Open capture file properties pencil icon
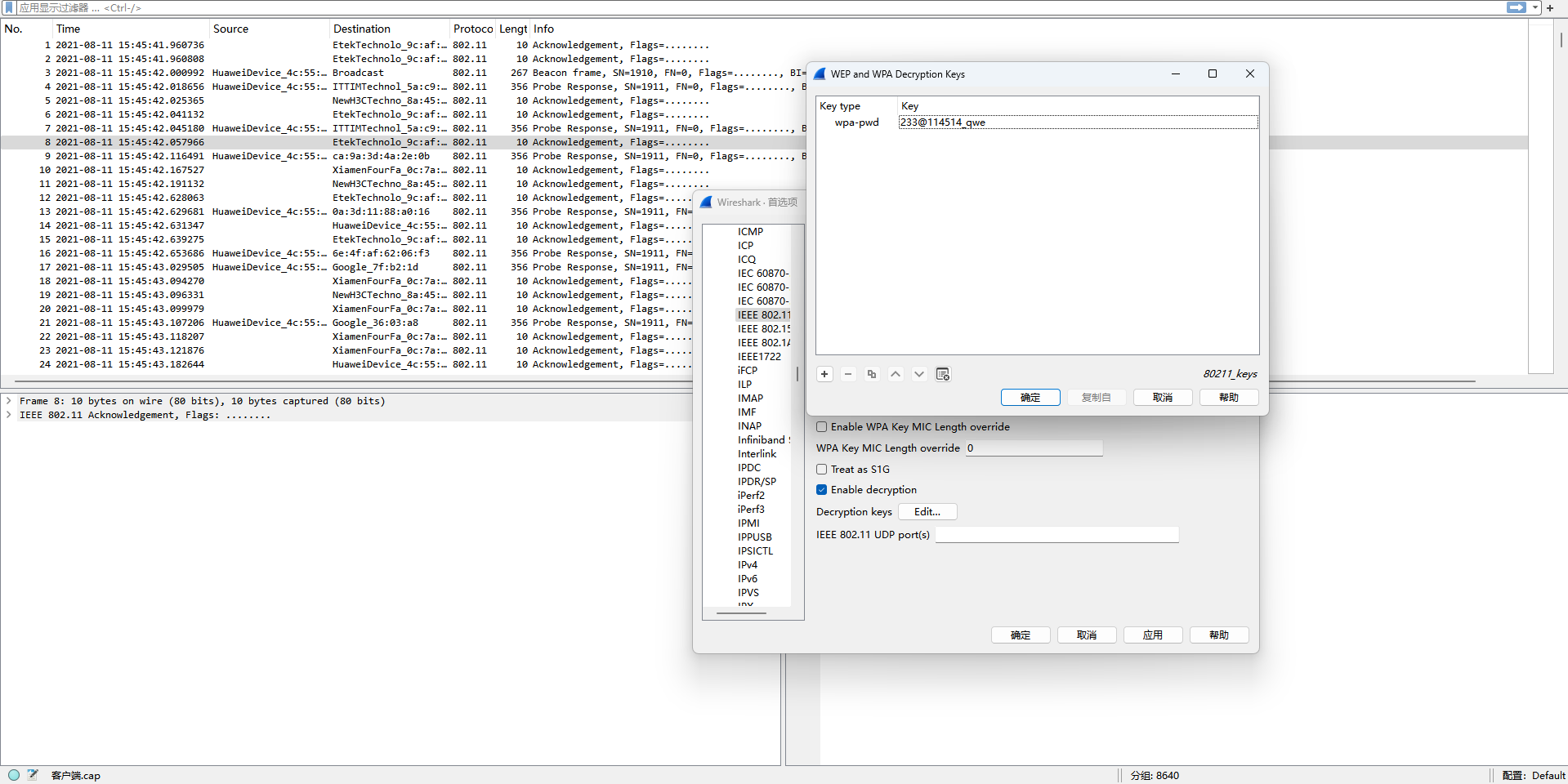 pos(33,775)
